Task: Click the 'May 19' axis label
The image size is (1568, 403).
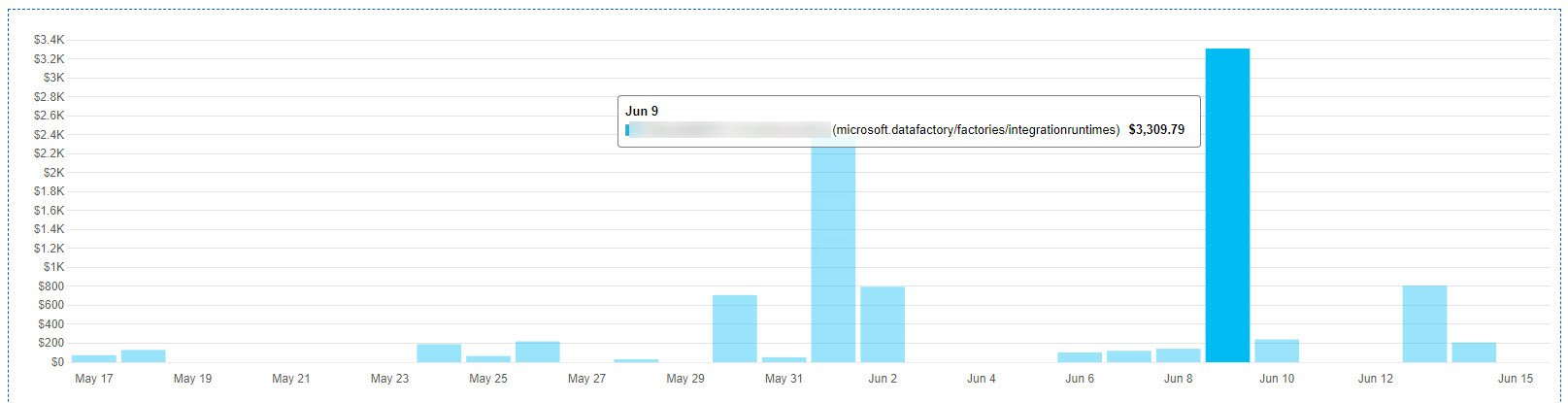Action: coord(192,379)
